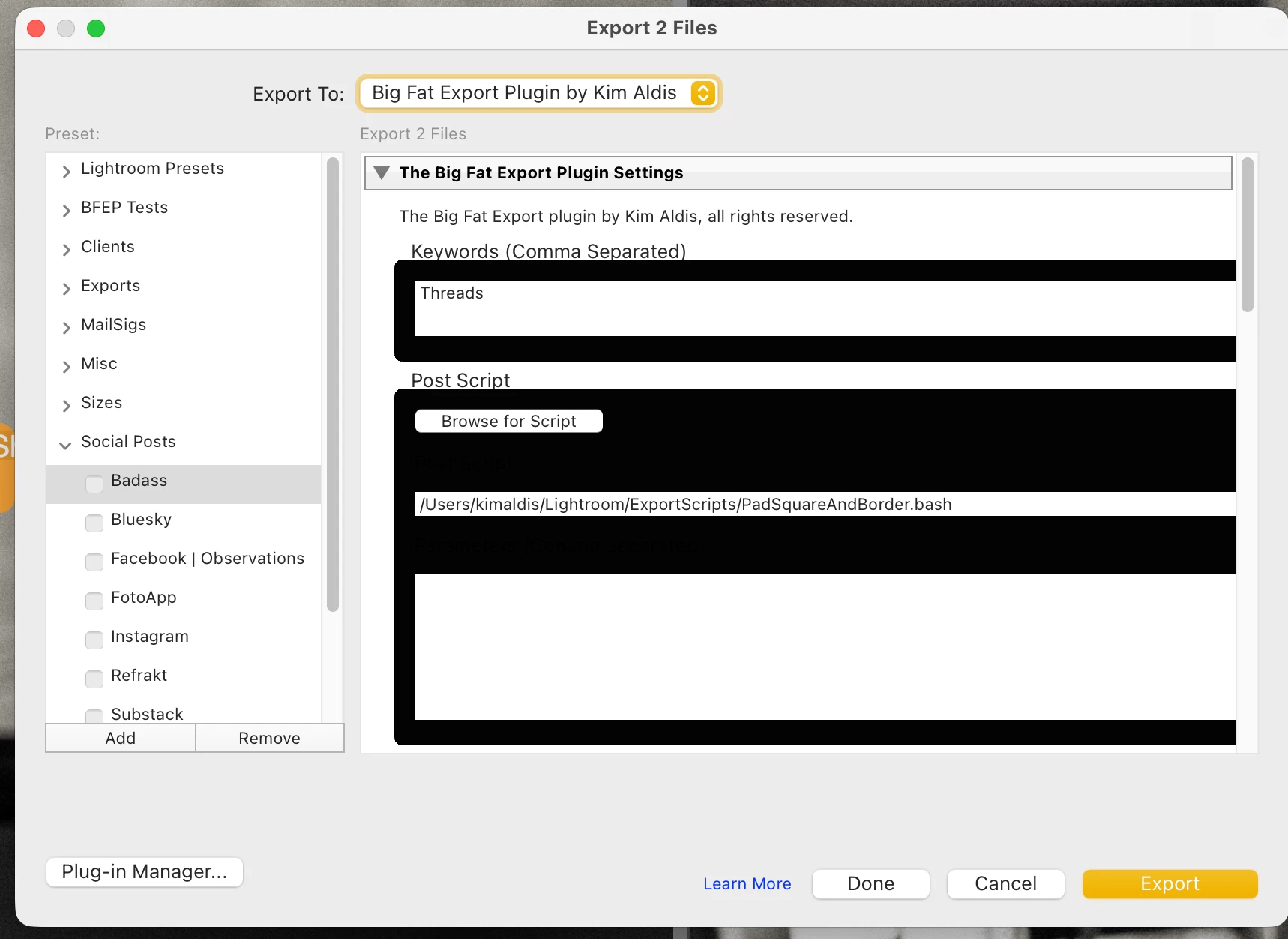The width and height of the screenshot is (1288, 939).
Task: Click the Add preset button
Action: [x=121, y=738]
